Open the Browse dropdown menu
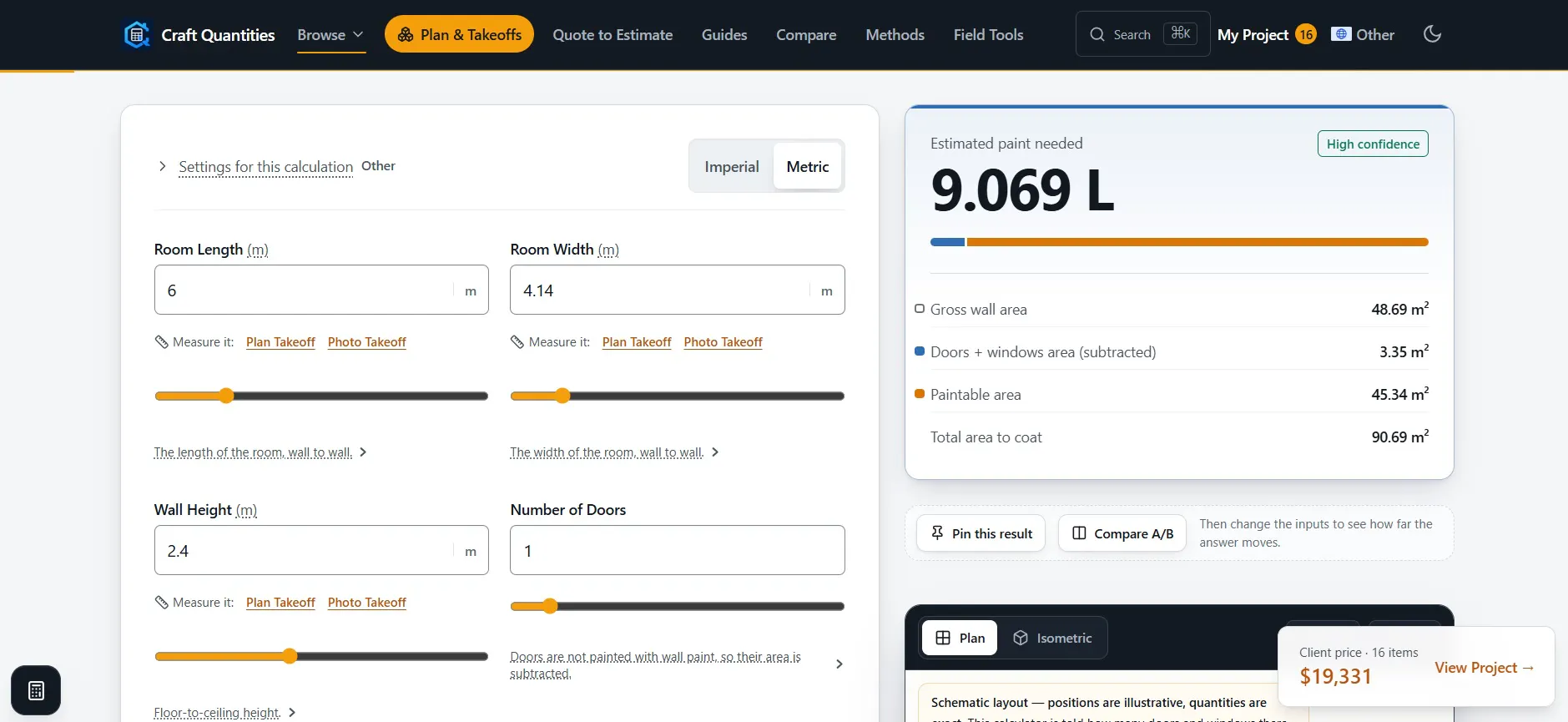 click(330, 35)
